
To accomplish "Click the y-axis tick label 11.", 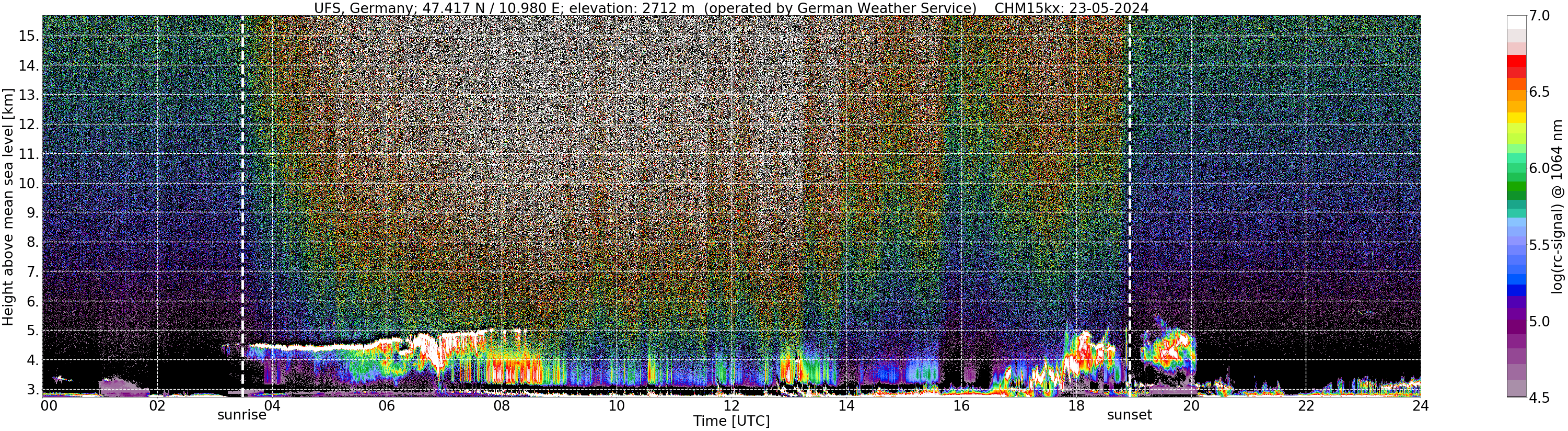I will coord(29,154).
